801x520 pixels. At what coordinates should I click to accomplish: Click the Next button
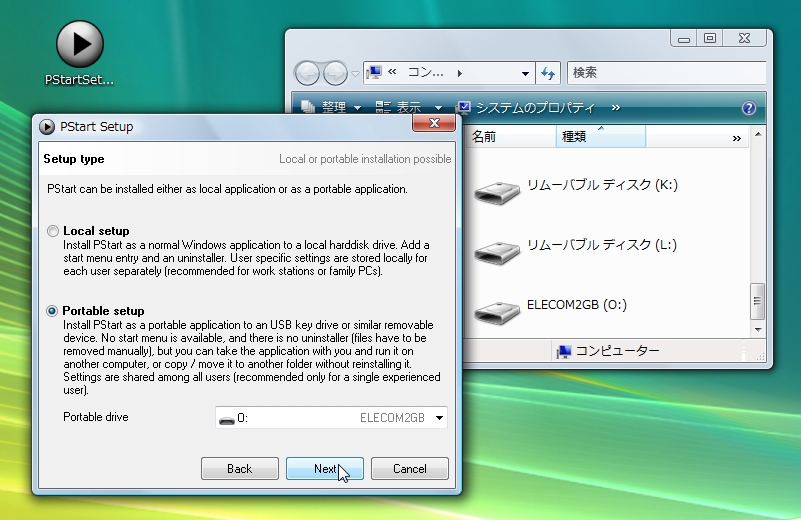(x=325, y=468)
